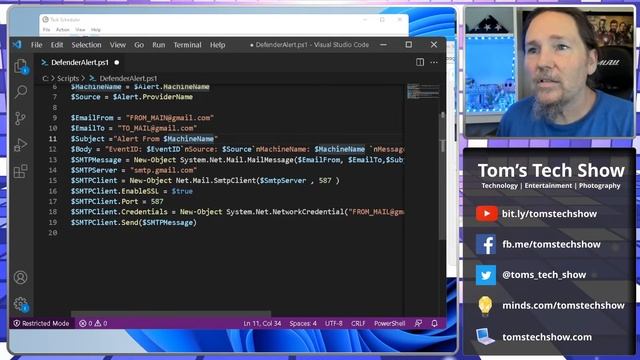Screen dimensions: 640x360
Task: Click line number 11 in gutter
Action: pyautogui.click(x=53, y=139)
